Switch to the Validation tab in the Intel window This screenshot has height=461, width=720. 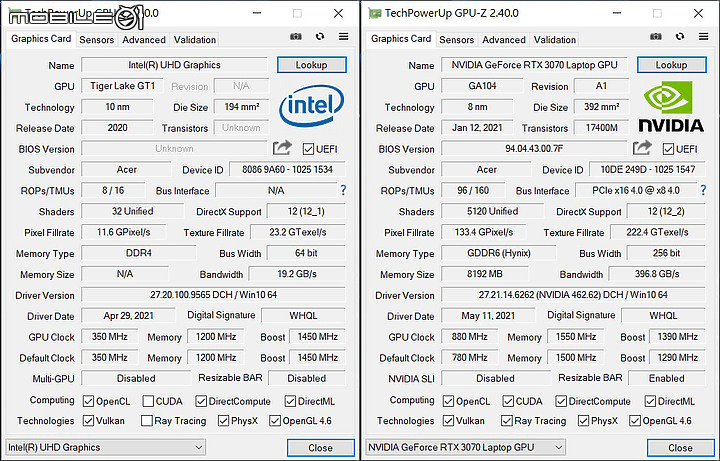(195, 39)
